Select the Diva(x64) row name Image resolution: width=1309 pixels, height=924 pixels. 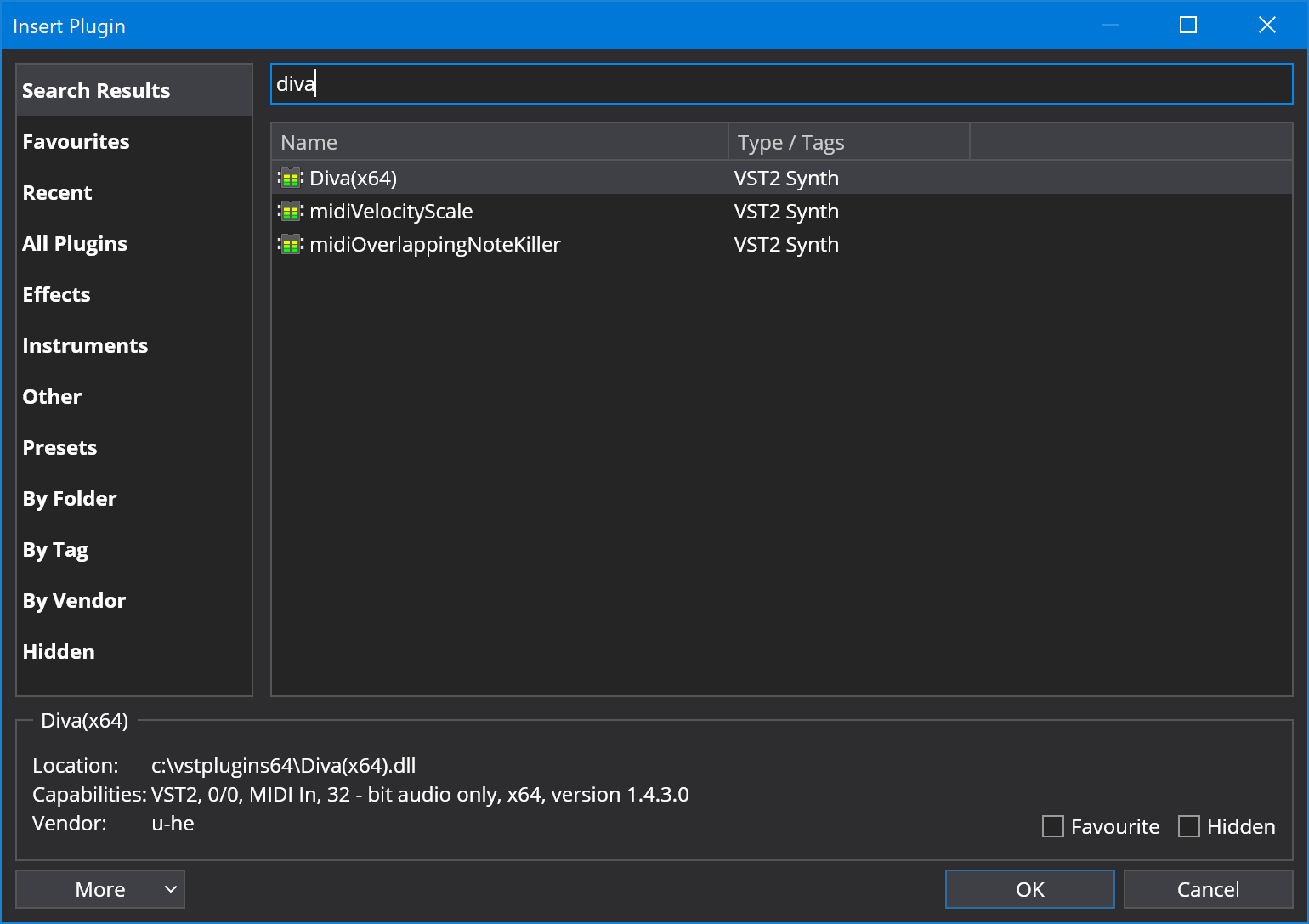pyautogui.click(x=353, y=178)
